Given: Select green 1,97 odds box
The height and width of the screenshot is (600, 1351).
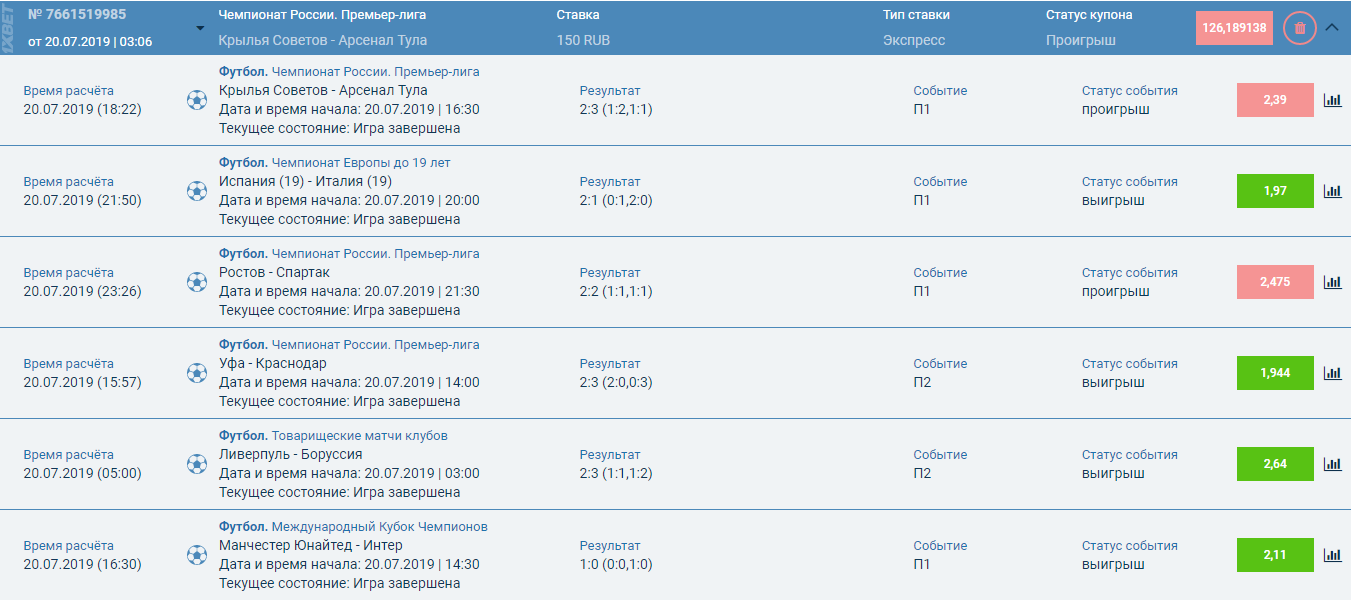Looking at the screenshot, I should click(1275, 191).
